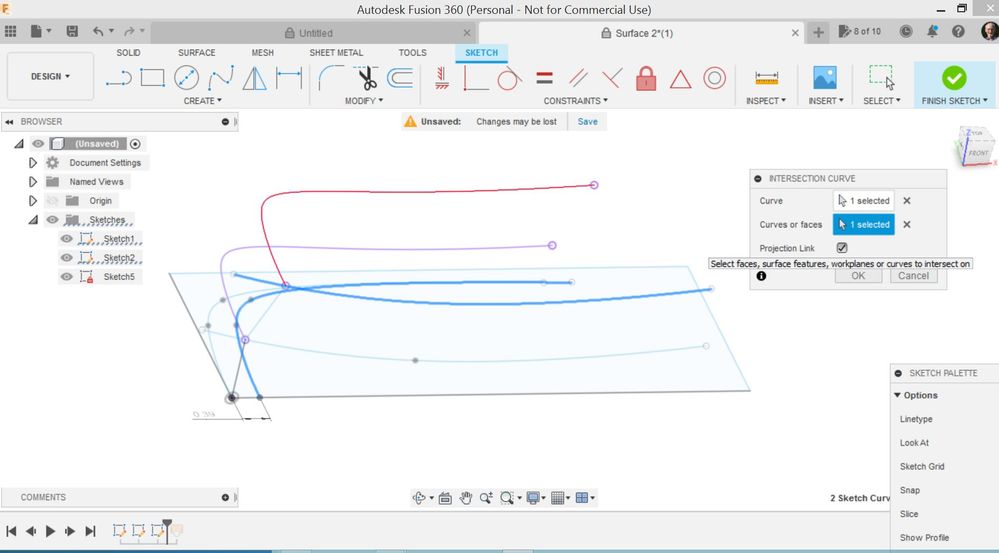Select the Offset tool

(x=400, y=78)
